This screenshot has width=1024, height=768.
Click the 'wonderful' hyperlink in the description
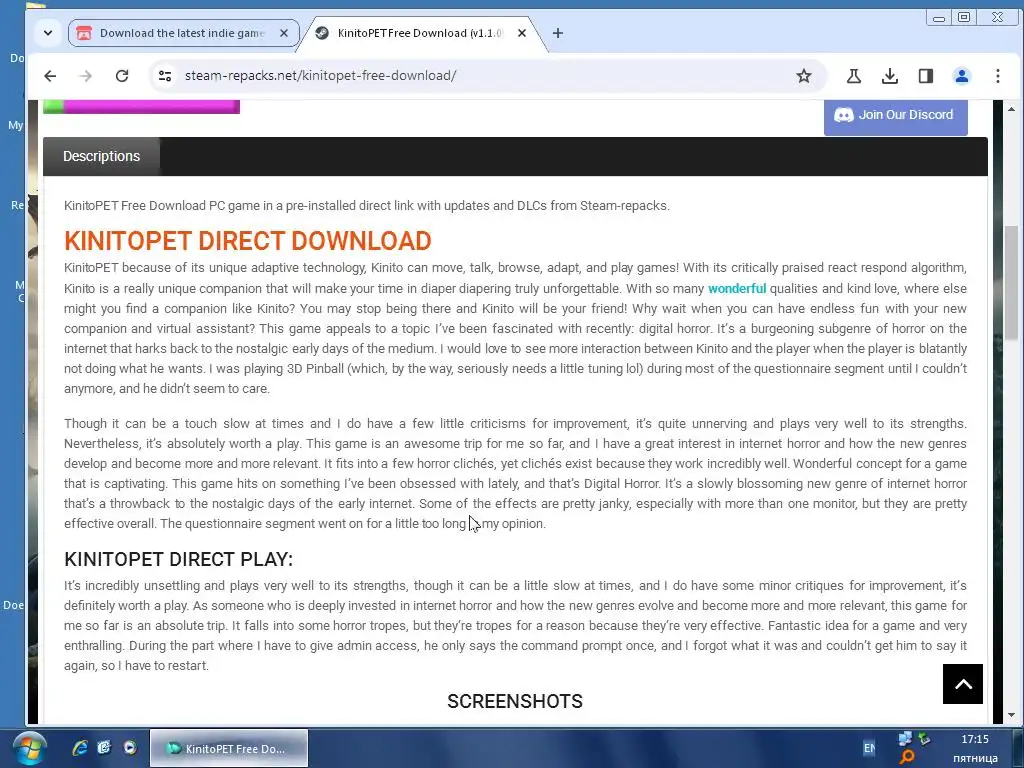pyautogui.click(x=737, y=289)
